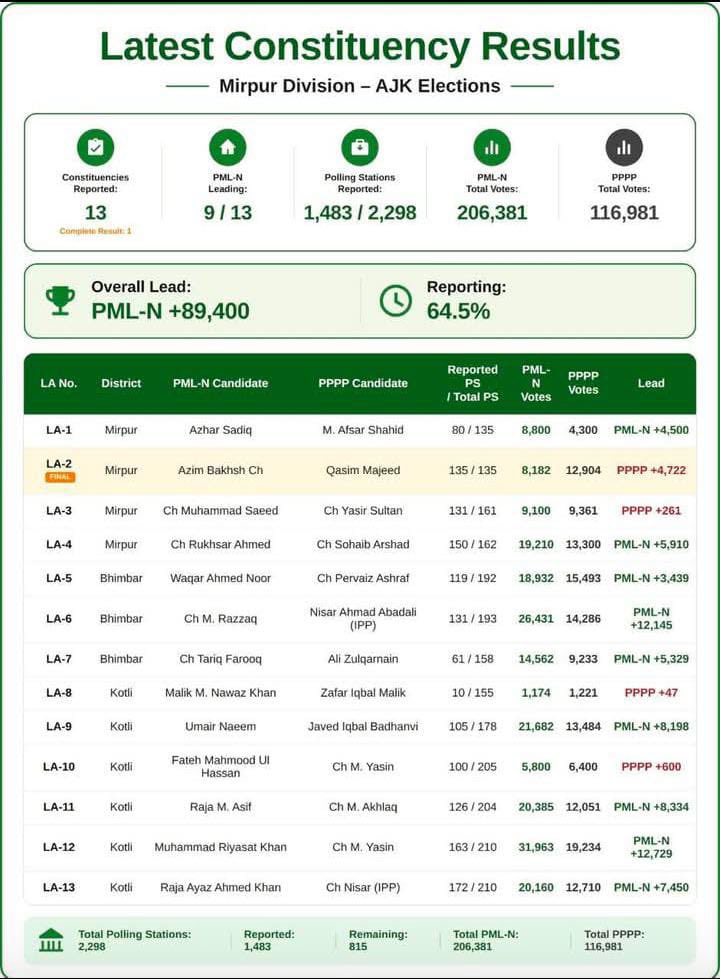Click candidate Javed Iqbal Badhanvi
720x979 pixels.
pyautogui.click(x=363, y=726)
